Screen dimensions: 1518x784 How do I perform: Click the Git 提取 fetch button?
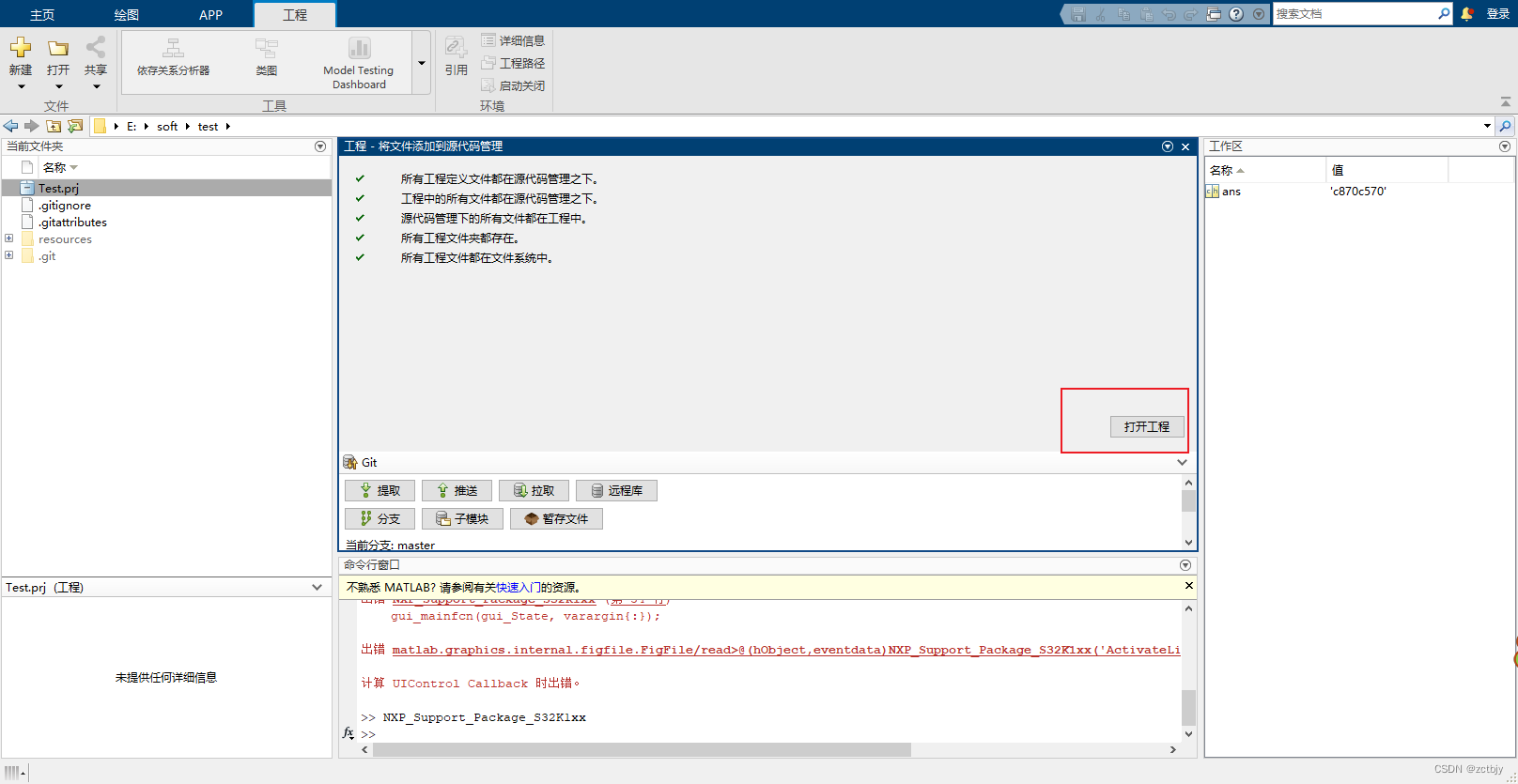click(x=379, y=490)
